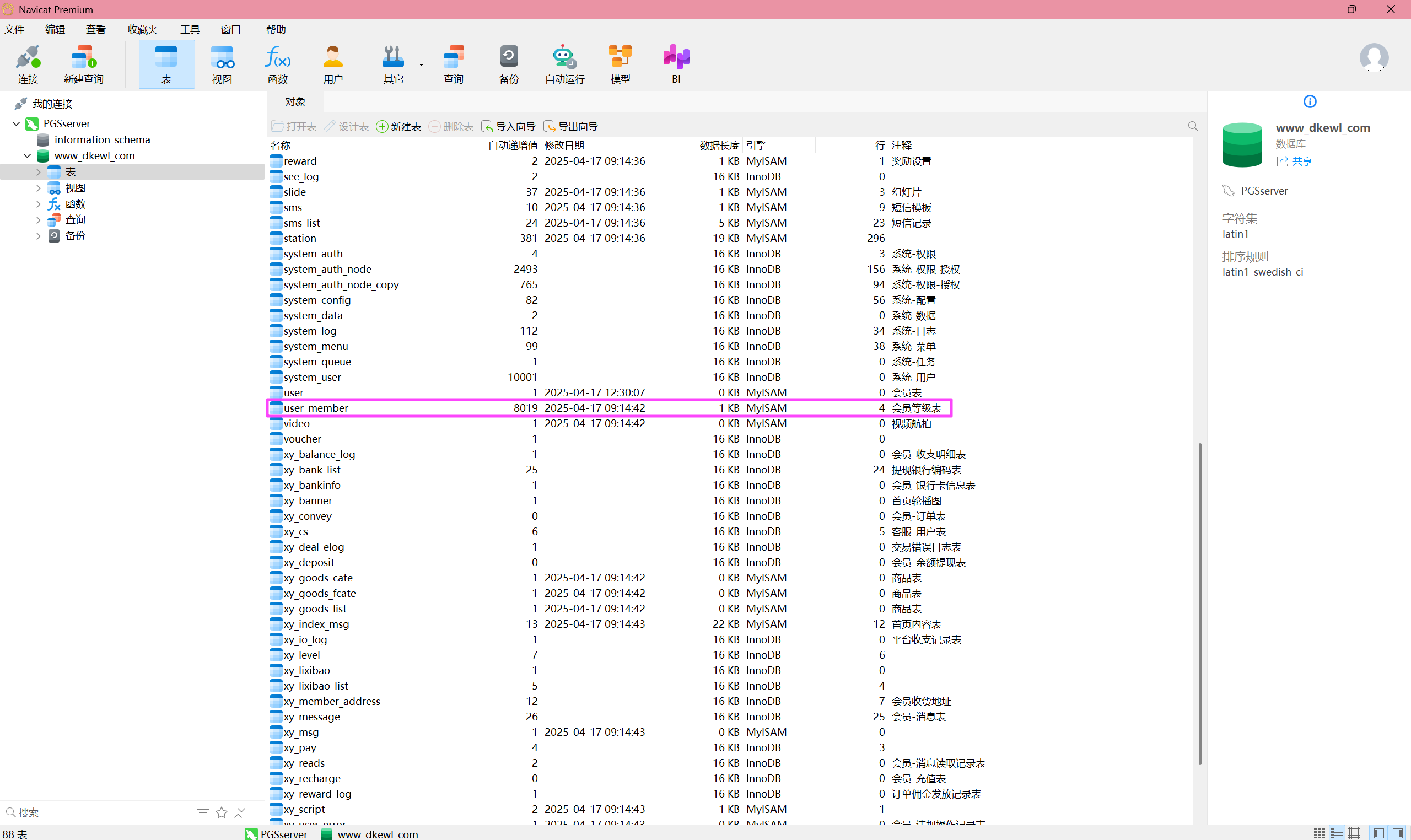Click 导入向导 import wizard button
Image resolution: width=1411 pixels, height=840 pixels.
point(508,126)
